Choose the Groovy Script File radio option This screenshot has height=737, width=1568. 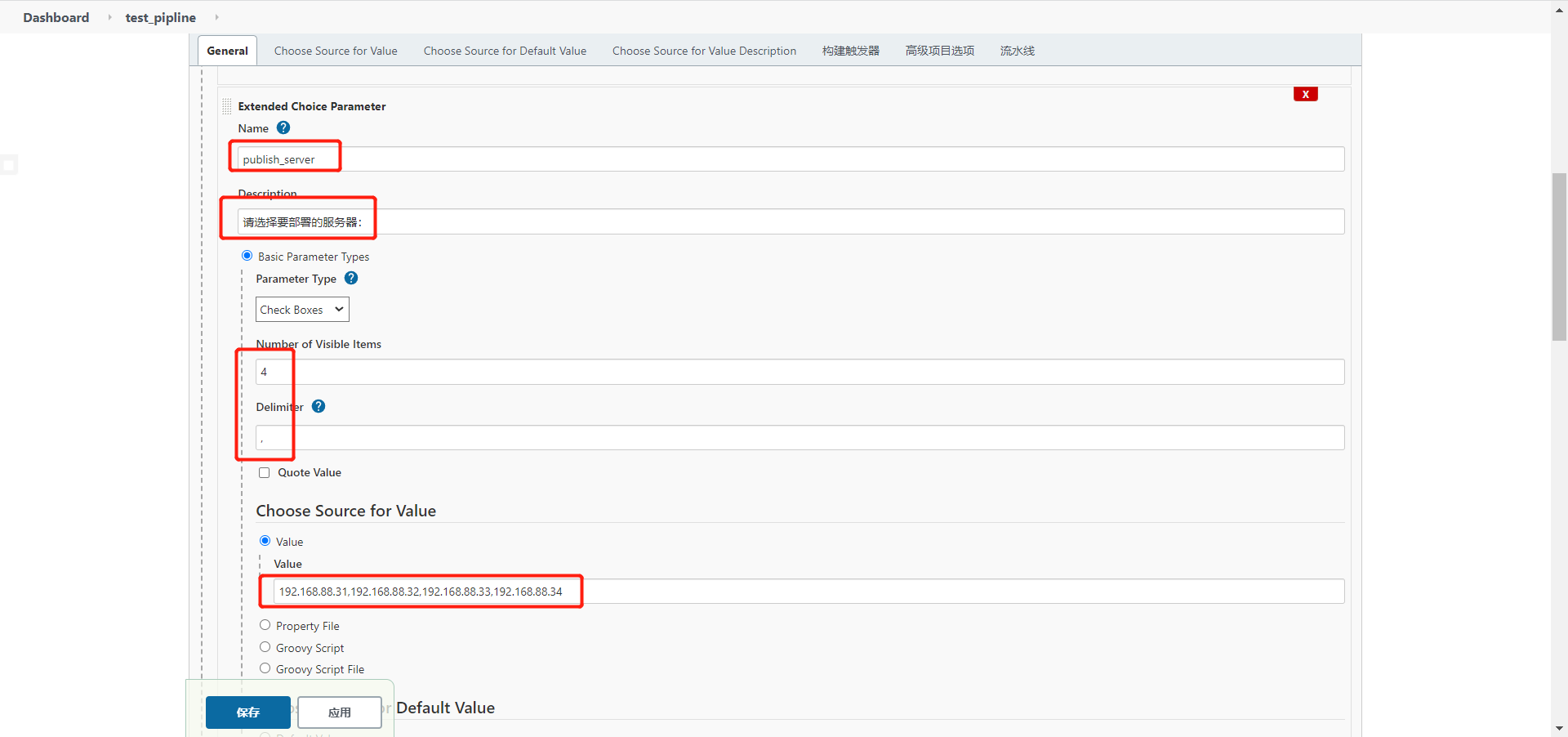point(265,668)
